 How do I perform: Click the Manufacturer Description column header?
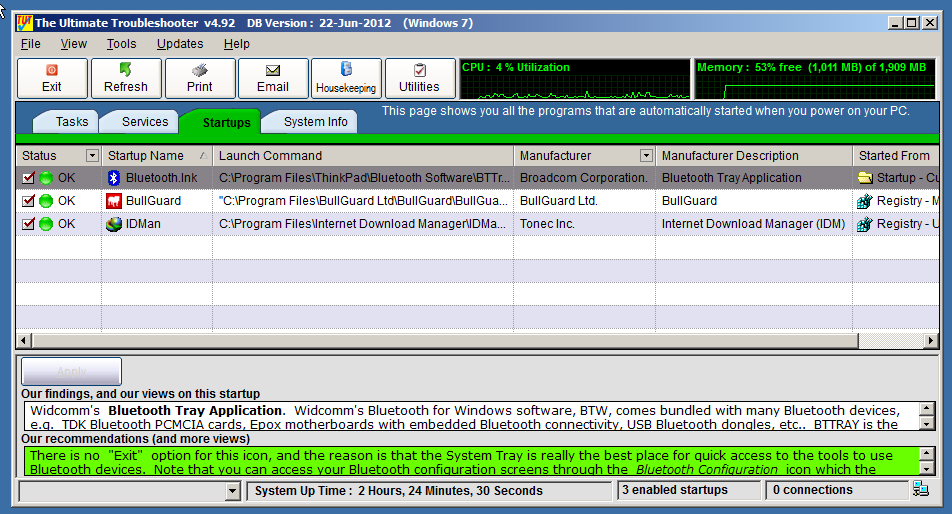754,156
